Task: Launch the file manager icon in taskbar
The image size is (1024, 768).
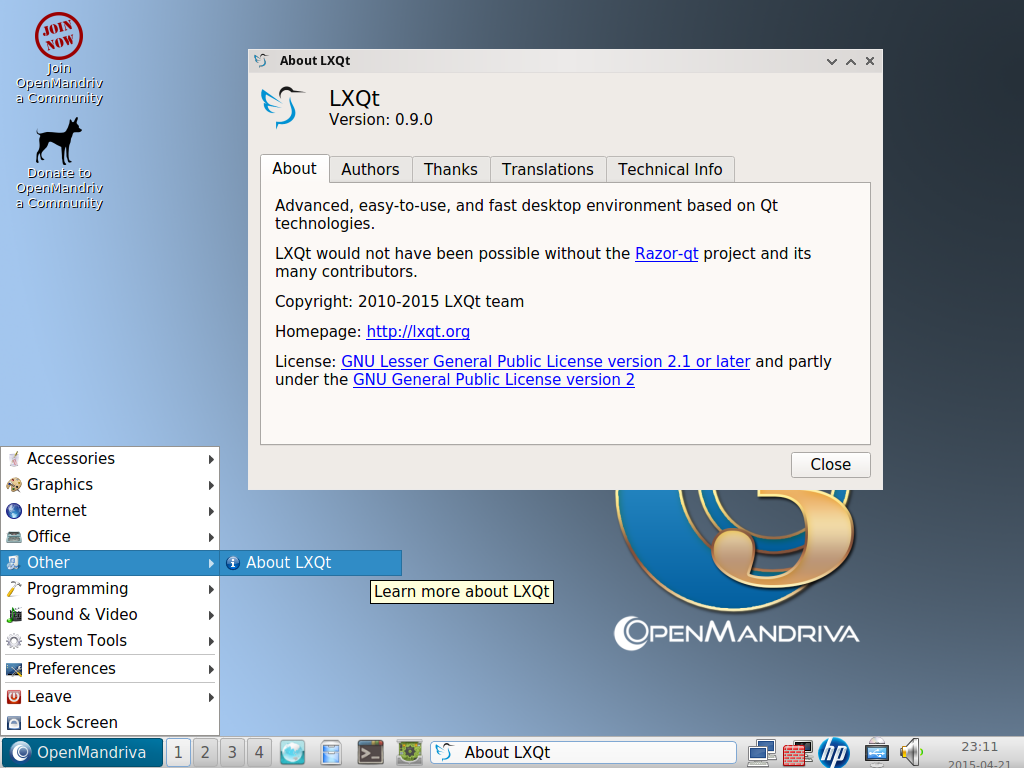Action: coord(331,752)
